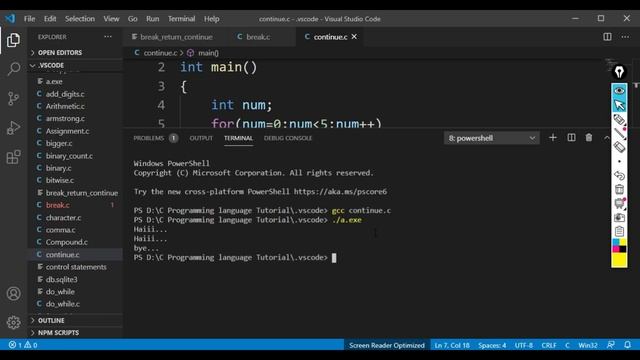
Task: Select the cursor mode on drawing toolbar
Action: pyautogui.click(x=619, y=105)
